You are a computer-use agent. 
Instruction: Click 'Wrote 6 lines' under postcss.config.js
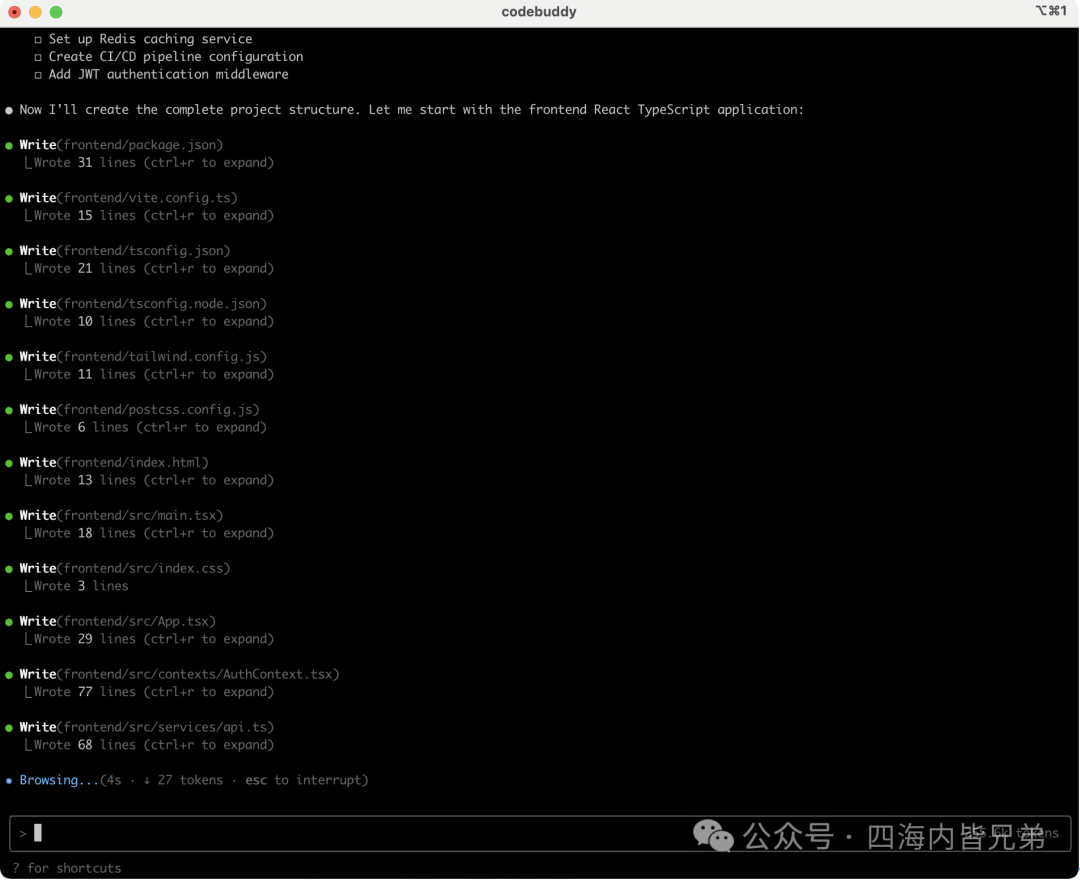81,428
